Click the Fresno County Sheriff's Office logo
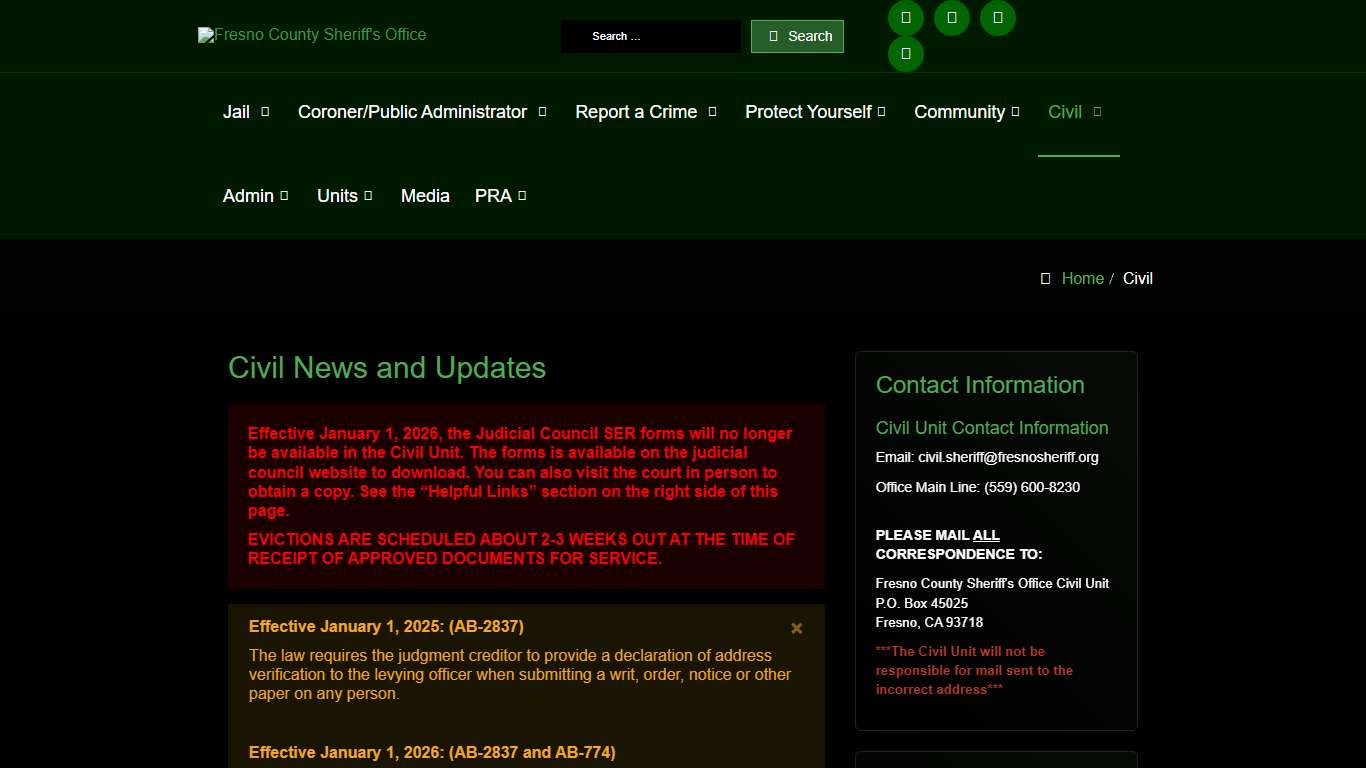The height and width of the screenshot is (768, 1366). (x=312, y=35)
